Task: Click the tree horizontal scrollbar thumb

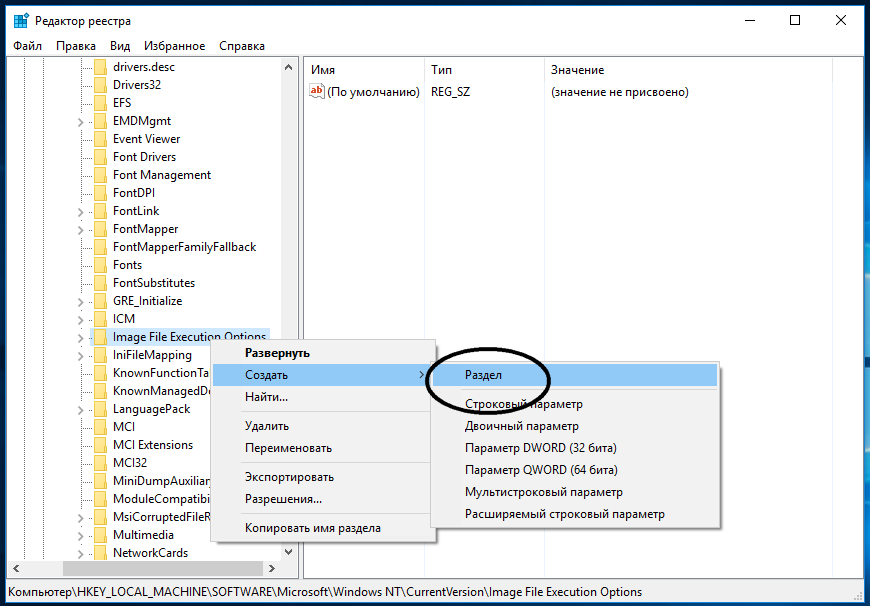Action: pos(163,568)
